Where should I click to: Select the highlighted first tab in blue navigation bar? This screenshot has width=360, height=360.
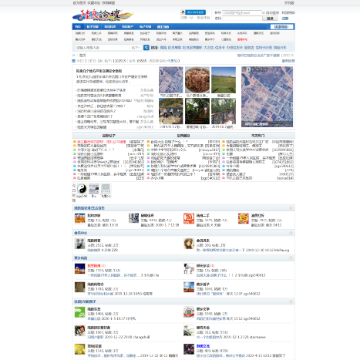(x=78, y=27)
